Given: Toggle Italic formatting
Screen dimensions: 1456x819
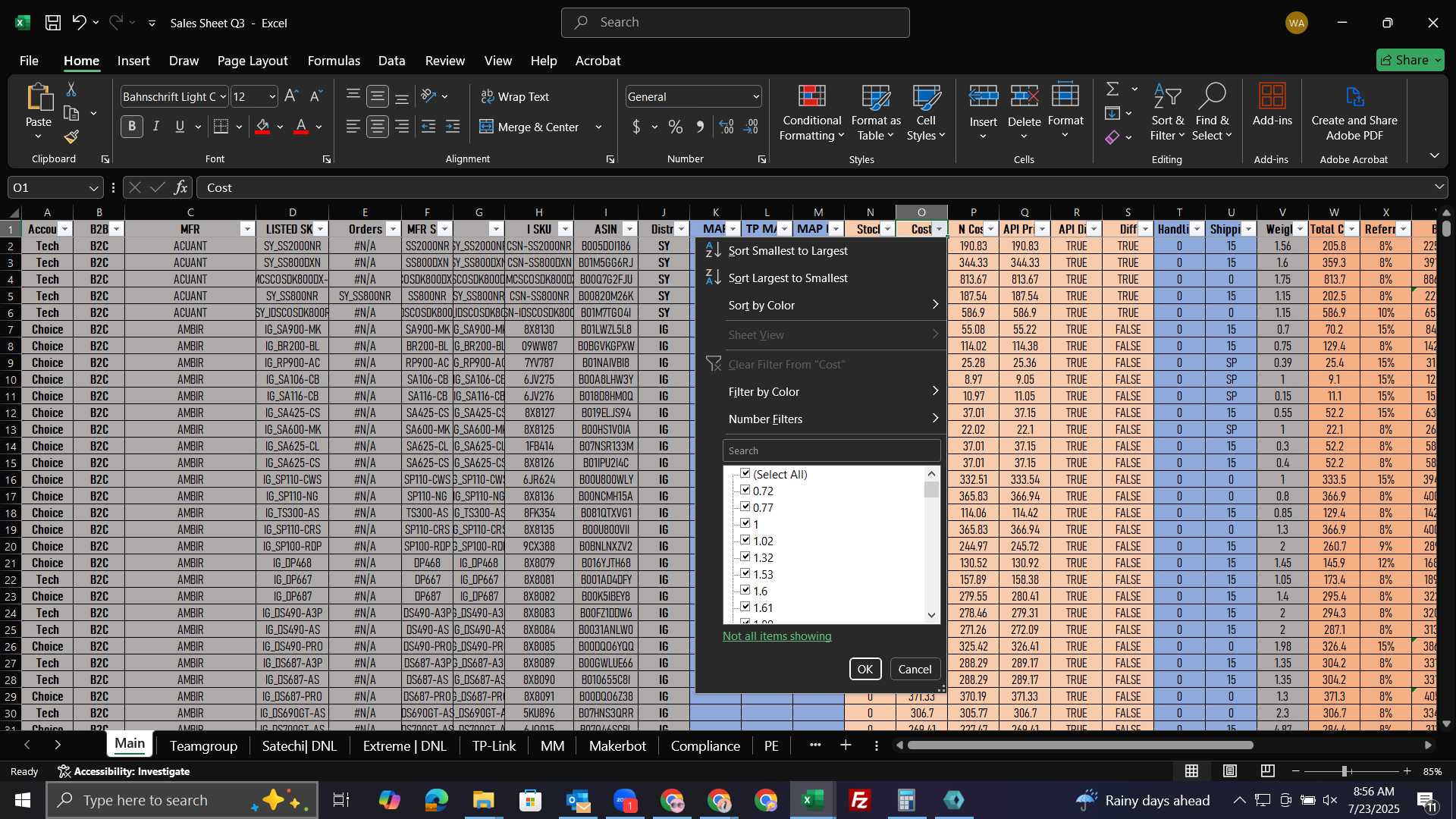Looking at the screenshot, I should 156,127.
